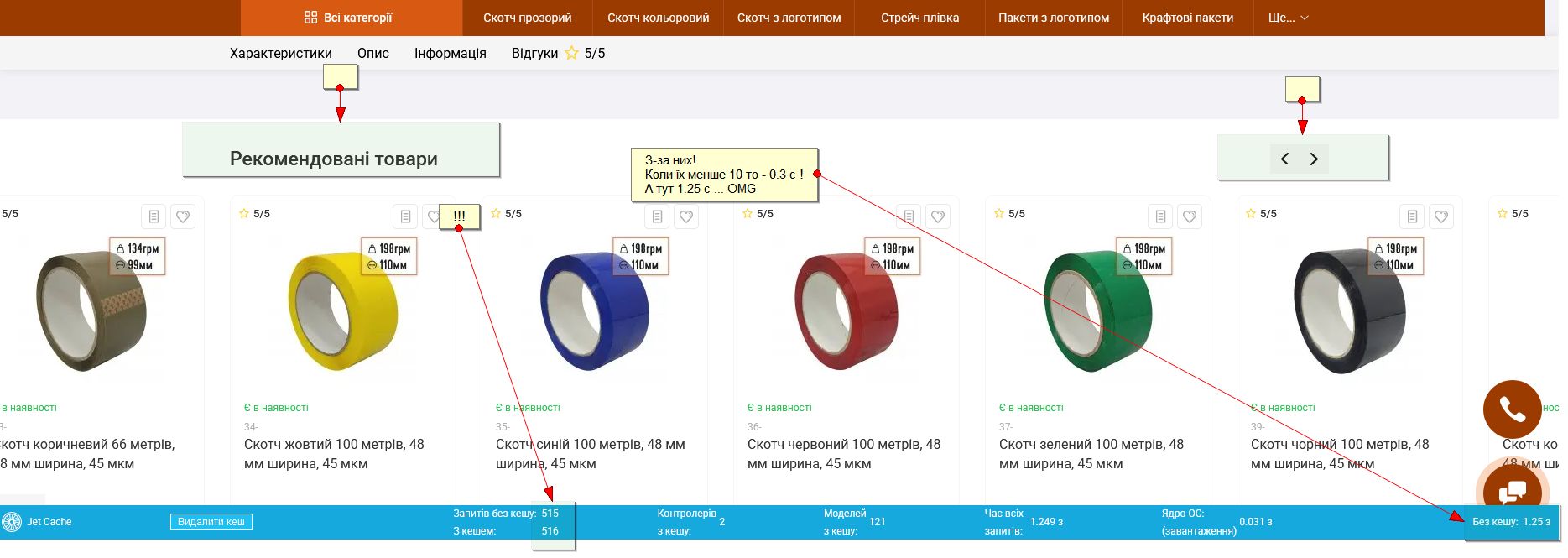Screen dimensions: 1568x558
Task: Click Ядро ОС (завантаження) 0.031 s value
Action: tap(1256, 522)
